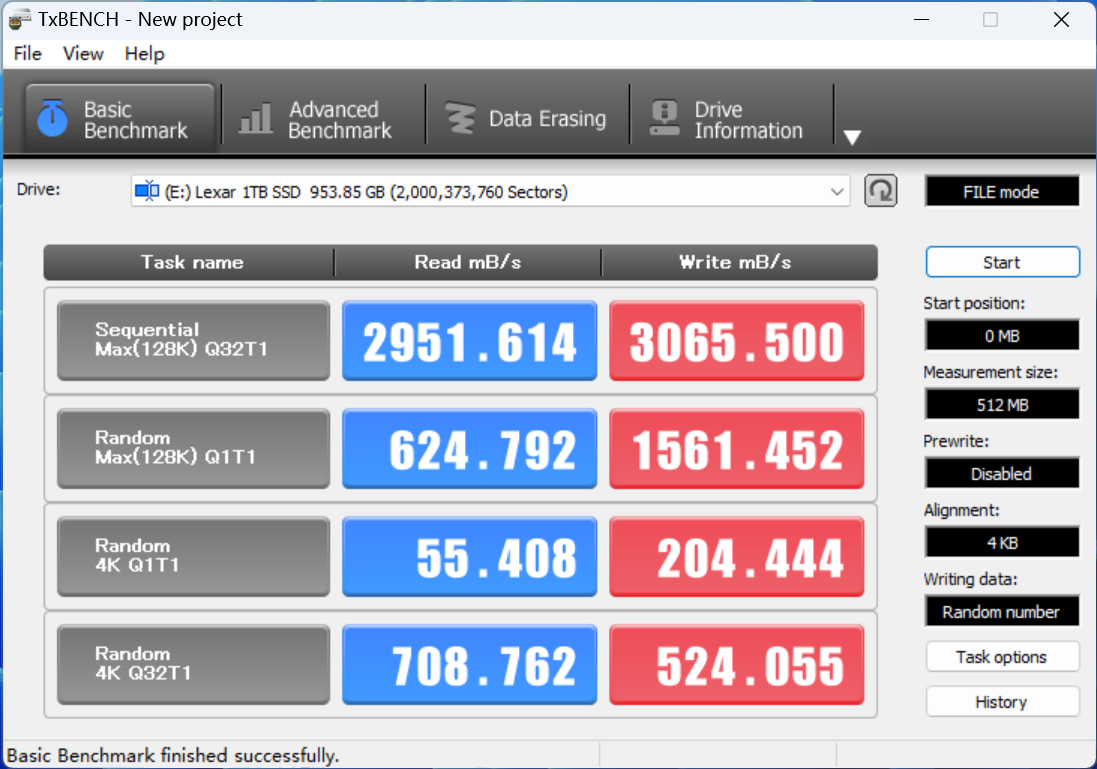The height and width of the screenshot is (769, 1097).
Task: Maximize the TxBENCH window
Action: point(991,20)
